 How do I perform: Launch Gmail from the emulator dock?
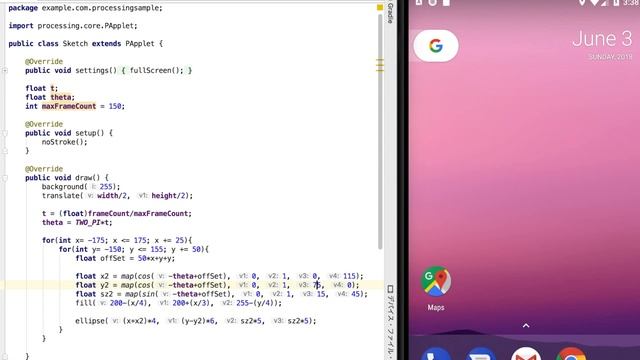[x=526, y=354]
